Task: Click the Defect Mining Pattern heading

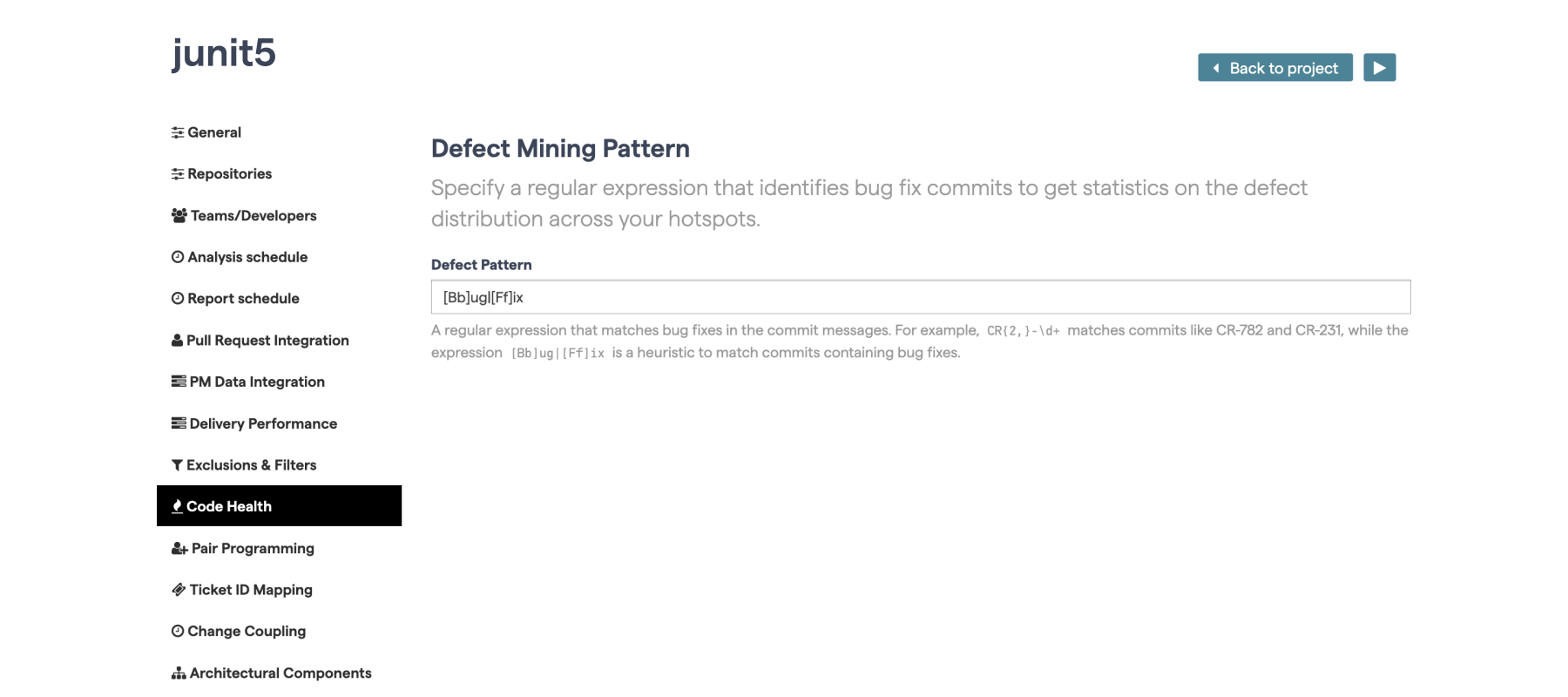Action: point(560,148)
